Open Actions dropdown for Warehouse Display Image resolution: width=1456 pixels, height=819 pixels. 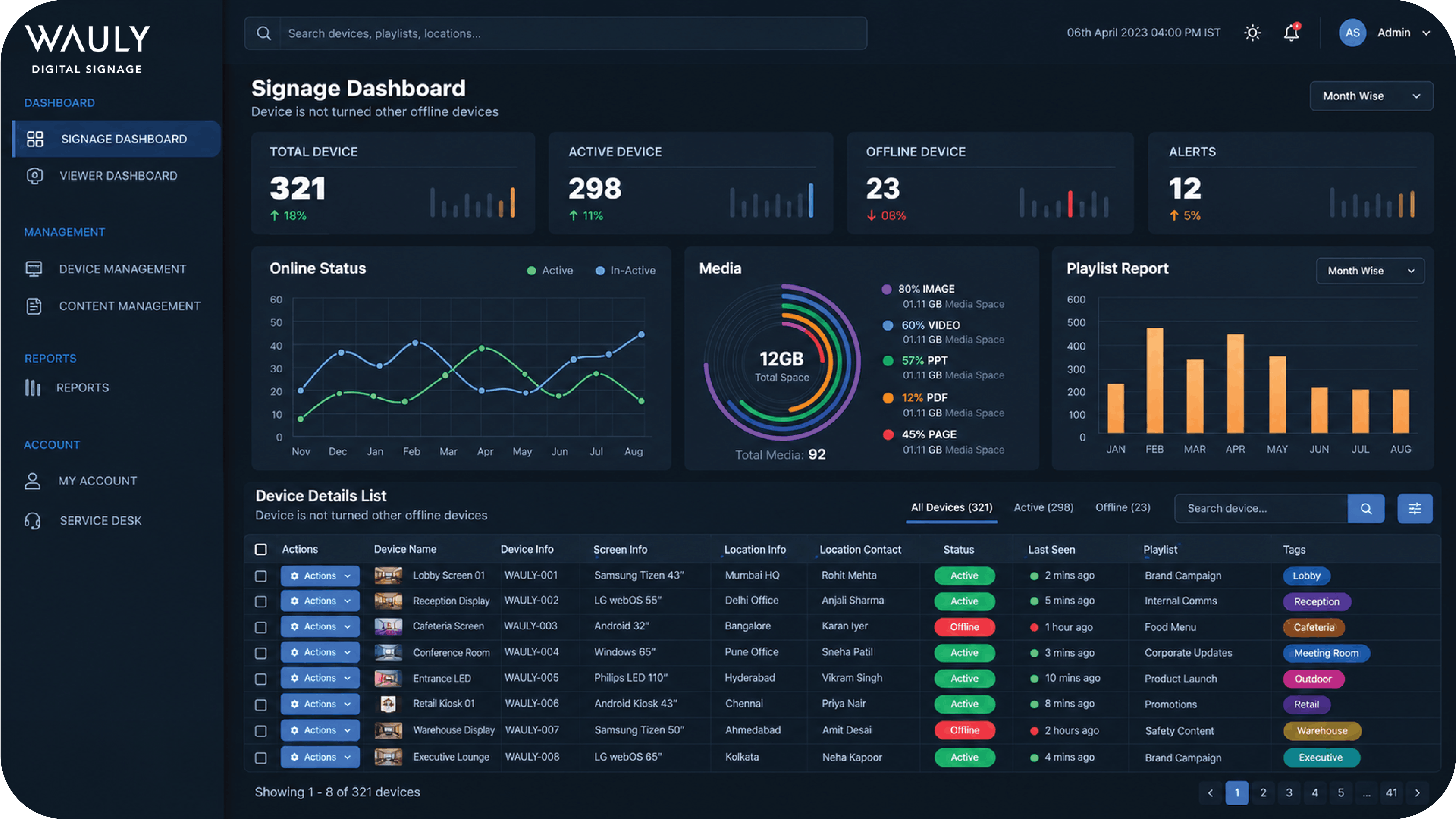click(320, 730)
